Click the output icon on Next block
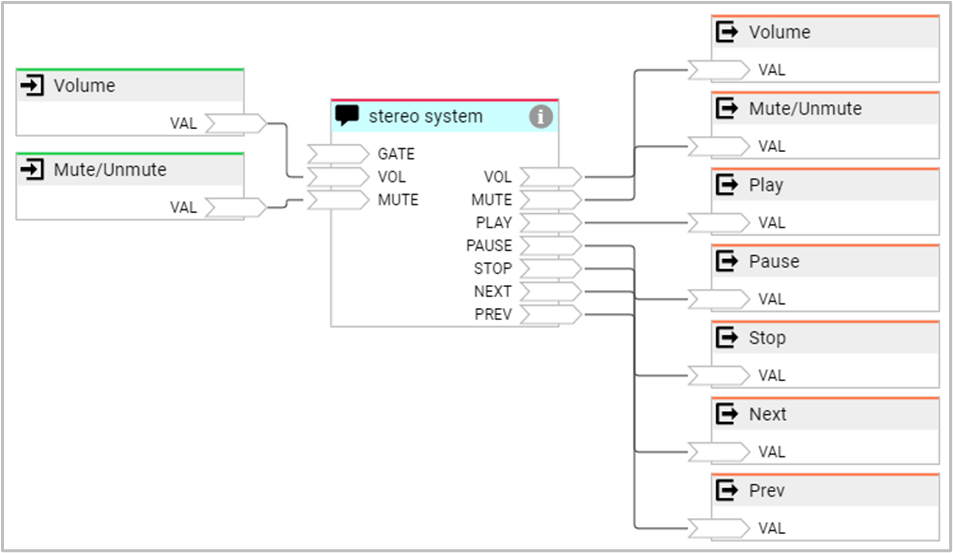 727,415
